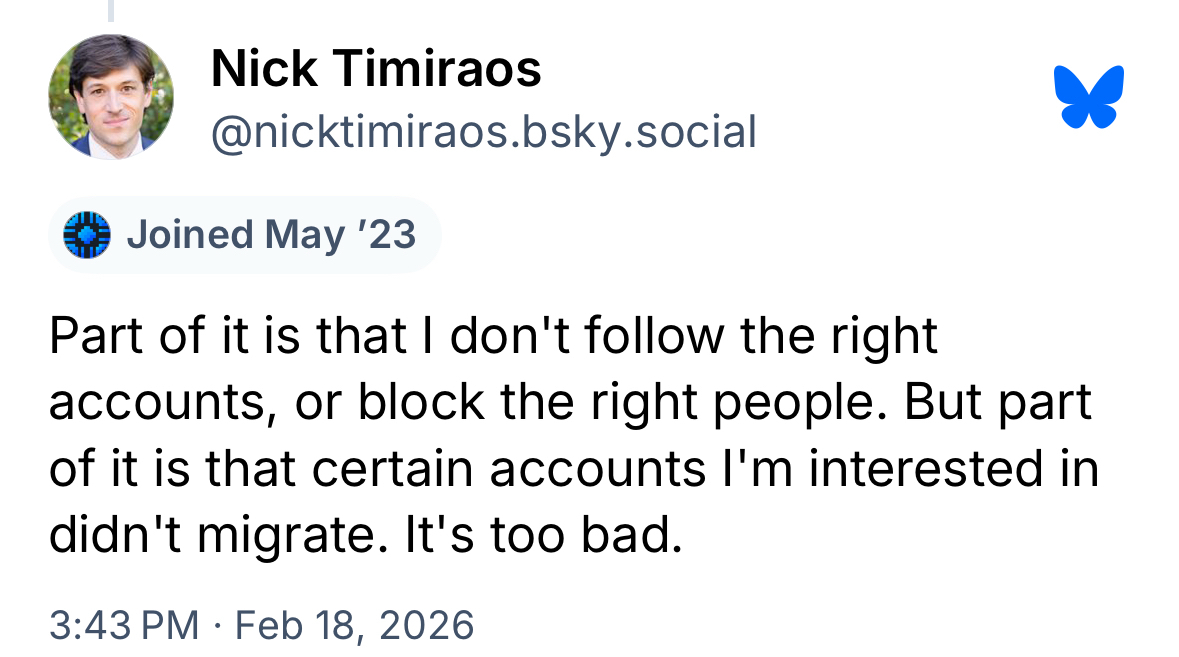This screenshot has height=657, width=1179.
Task: Open Nick Timiraos's profile photo
Action: tap(110, 97)
